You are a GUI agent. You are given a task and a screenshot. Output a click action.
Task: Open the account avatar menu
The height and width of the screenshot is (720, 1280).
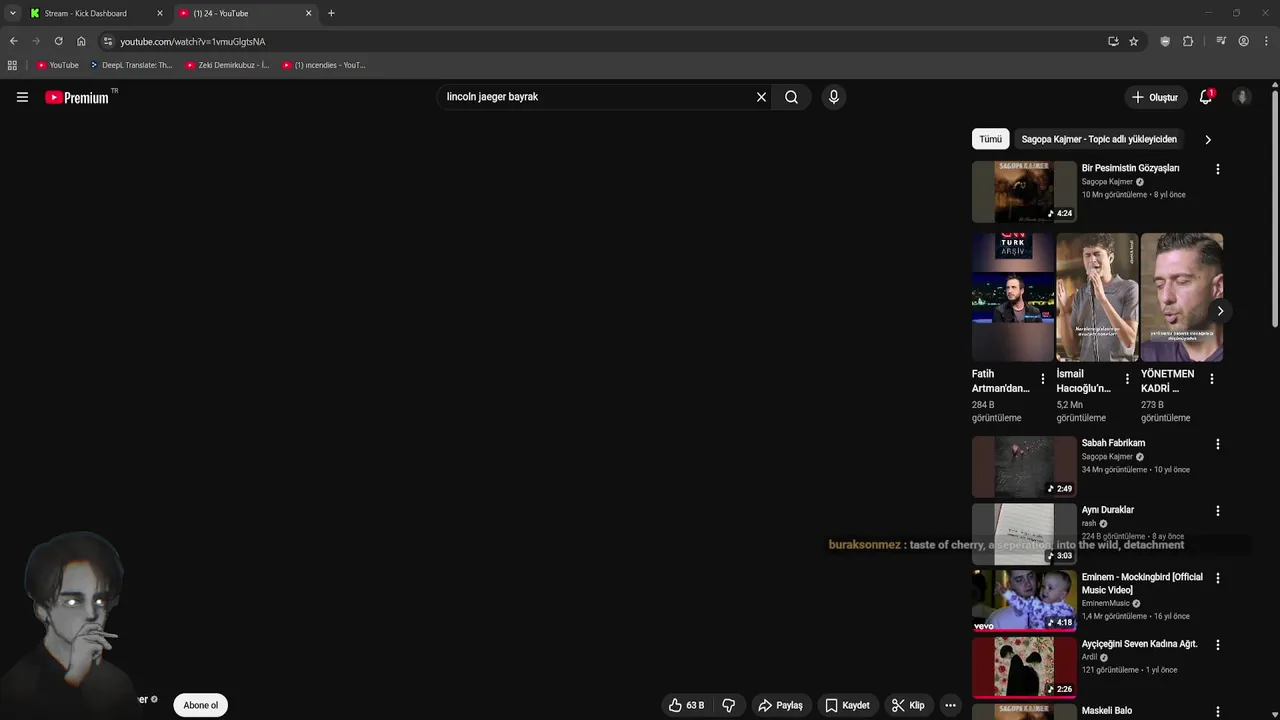[x=1242, y=97]
